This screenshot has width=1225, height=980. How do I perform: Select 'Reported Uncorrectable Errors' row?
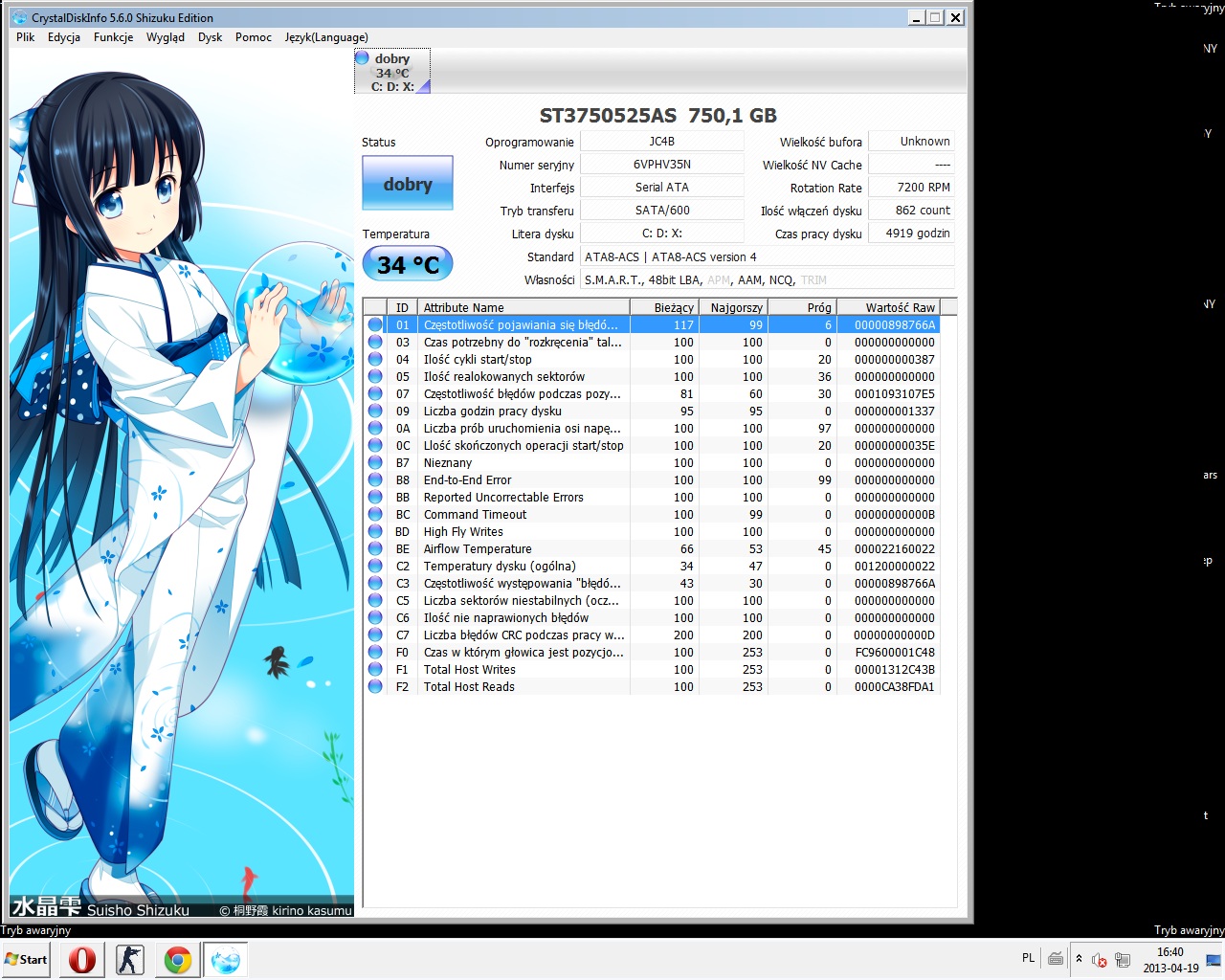[652, 498]
